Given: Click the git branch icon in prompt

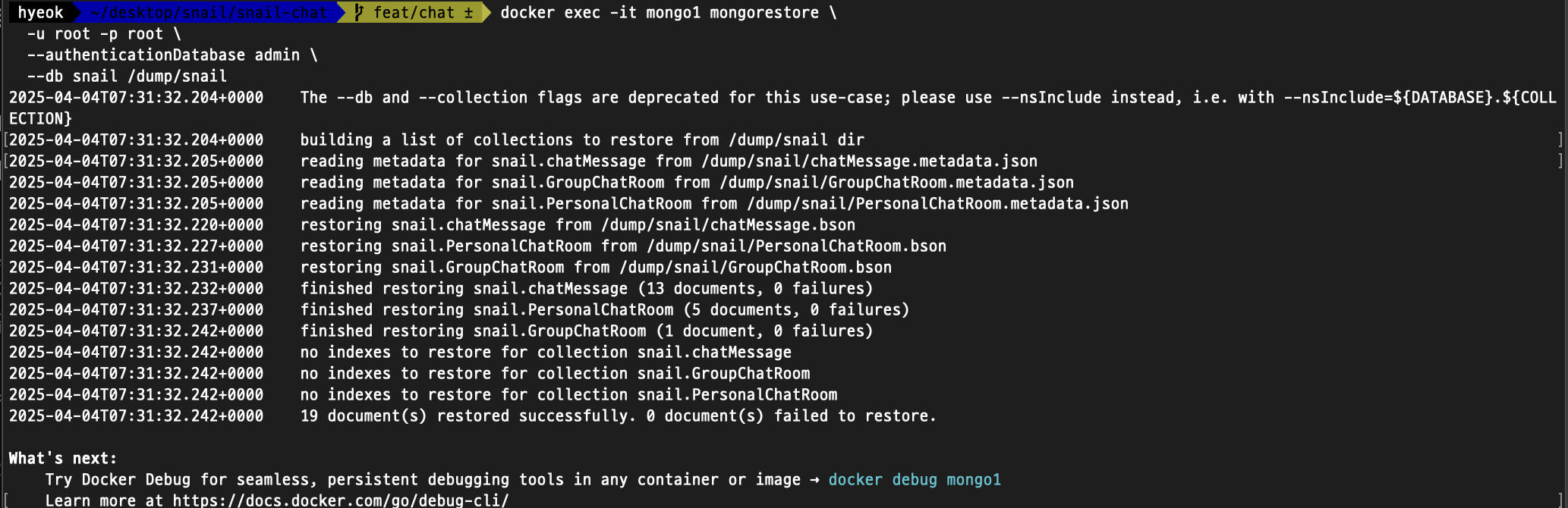Looking at the screenshot, I should coord(359,12).
